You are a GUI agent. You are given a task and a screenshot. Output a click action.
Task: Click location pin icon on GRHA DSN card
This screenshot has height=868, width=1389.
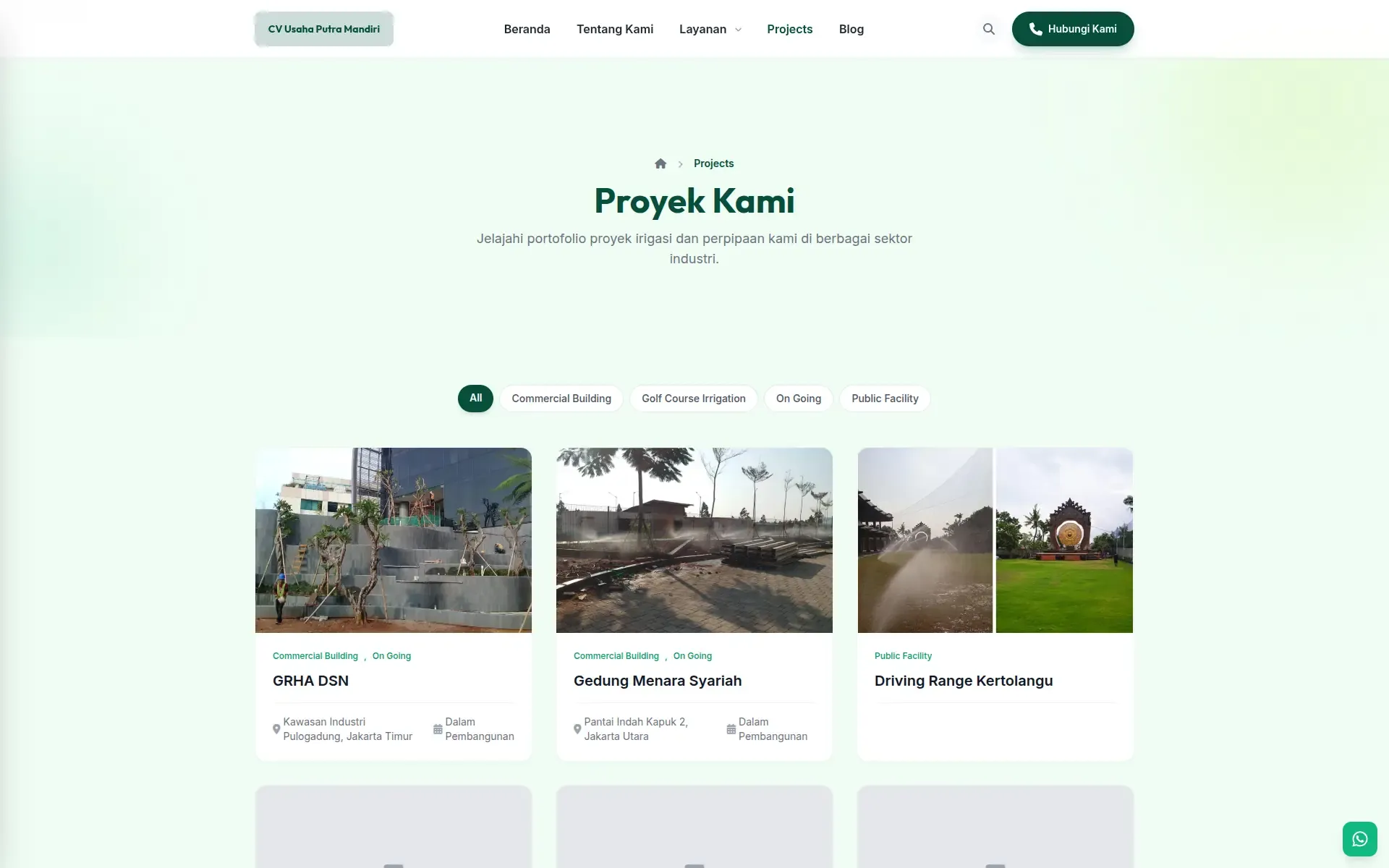[x=276, y=729]
